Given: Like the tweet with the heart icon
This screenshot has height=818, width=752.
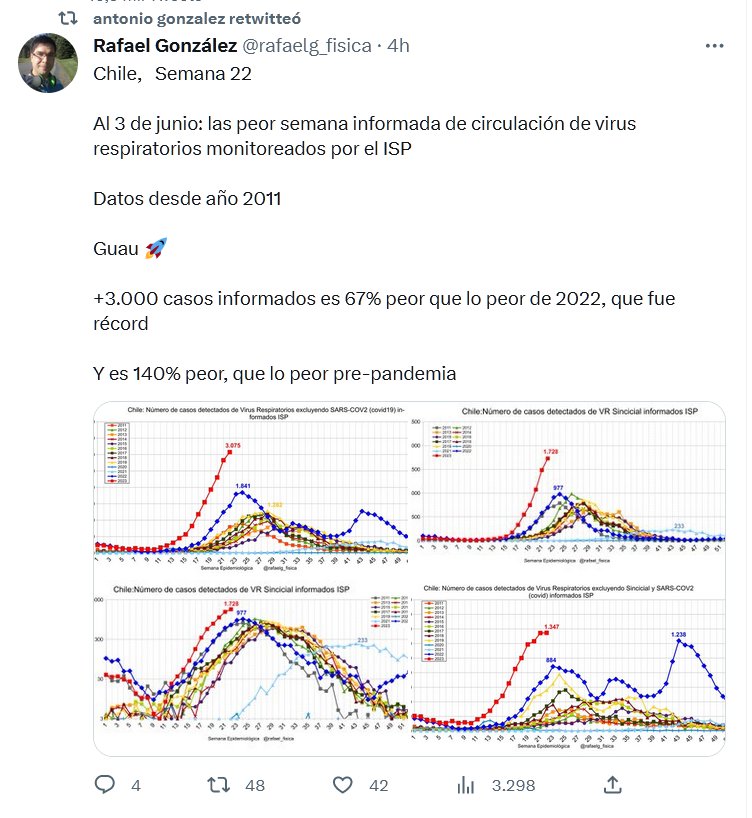Looking at the screenshot, I should coord(342,785).
